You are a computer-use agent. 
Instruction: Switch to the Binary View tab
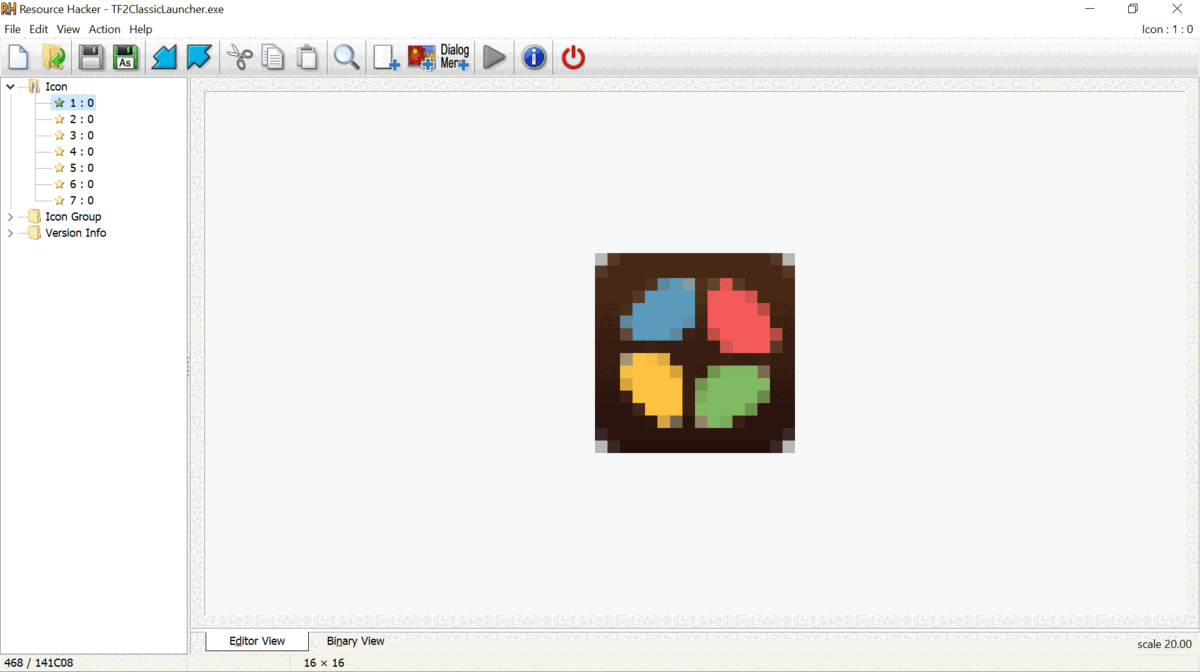(355, 641)
